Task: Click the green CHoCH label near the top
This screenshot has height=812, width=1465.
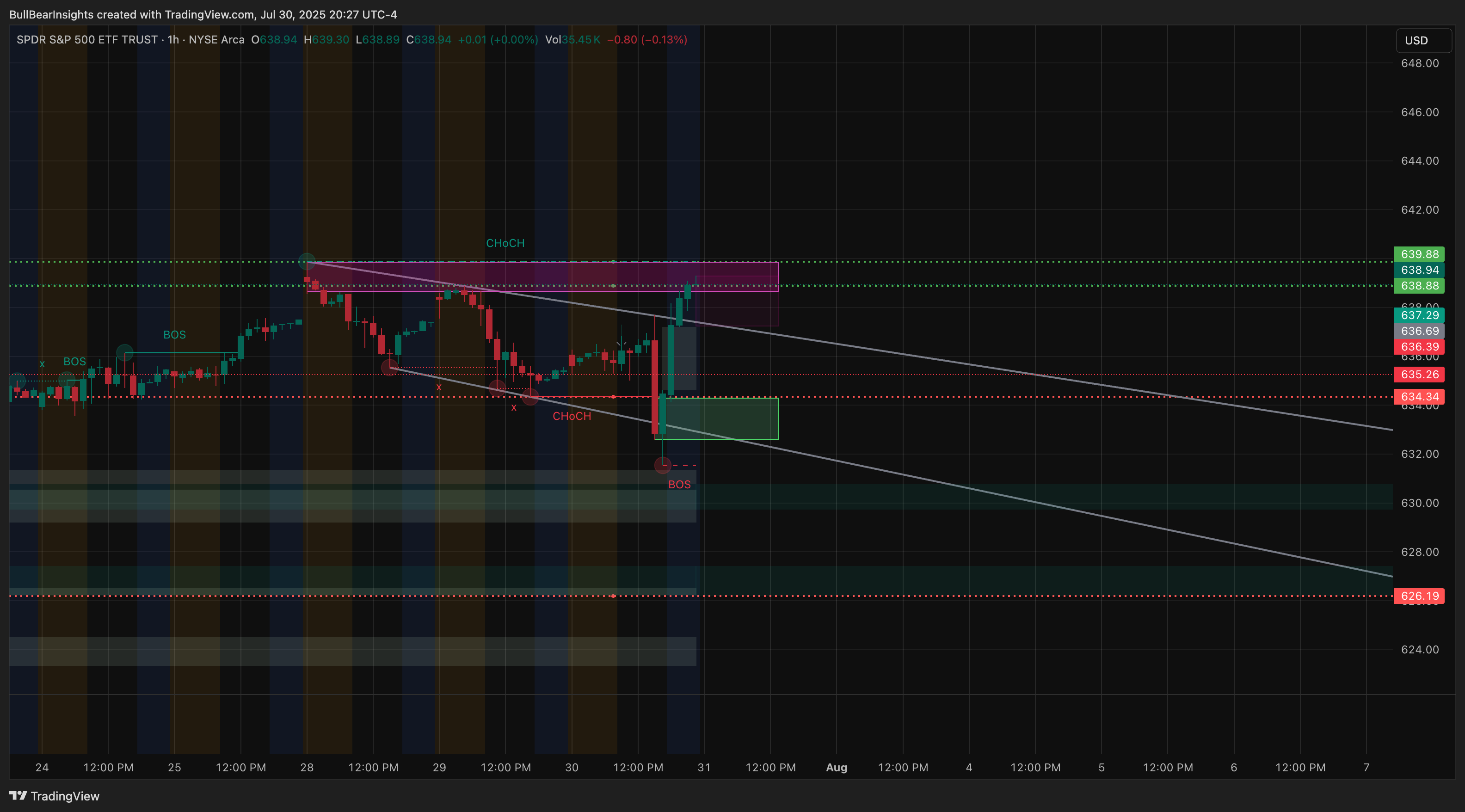Action: [505, 243]
